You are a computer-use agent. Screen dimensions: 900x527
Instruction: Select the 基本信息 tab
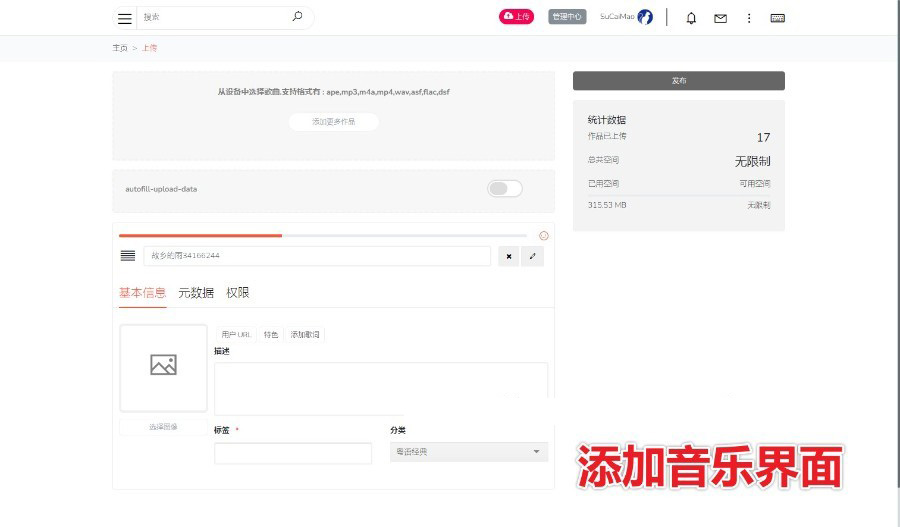click(142, 293)
